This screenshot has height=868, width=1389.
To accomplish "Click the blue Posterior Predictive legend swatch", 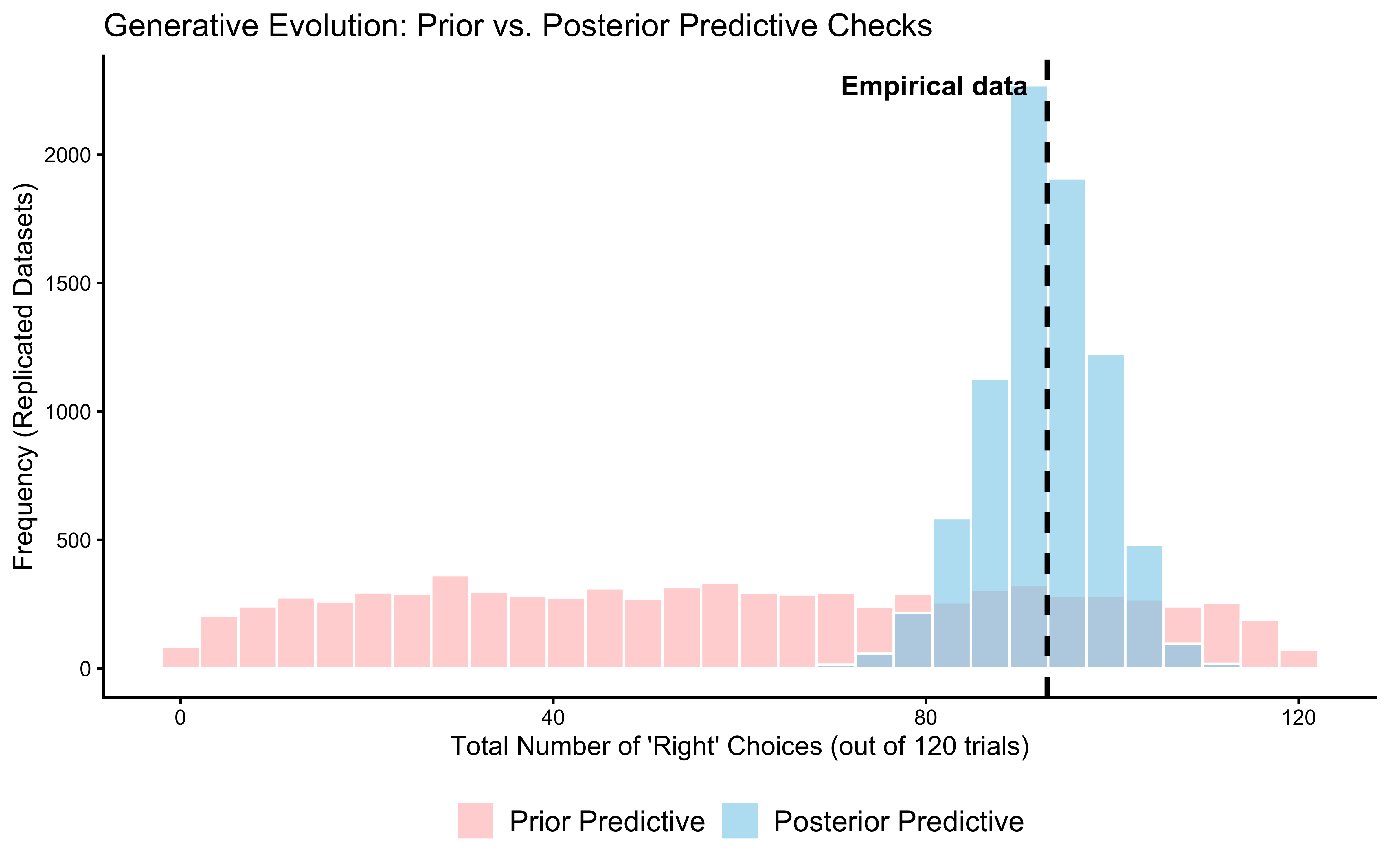I will [x=739, y=820].
